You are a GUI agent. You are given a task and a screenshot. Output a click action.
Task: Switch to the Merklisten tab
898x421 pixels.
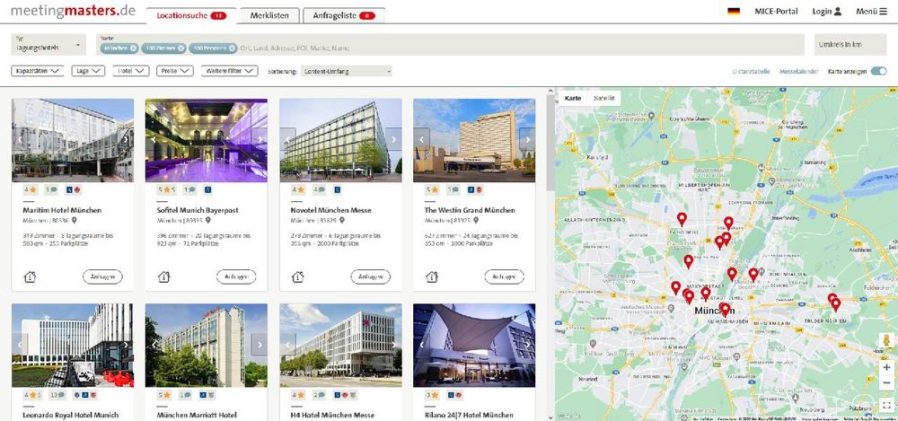269,15
